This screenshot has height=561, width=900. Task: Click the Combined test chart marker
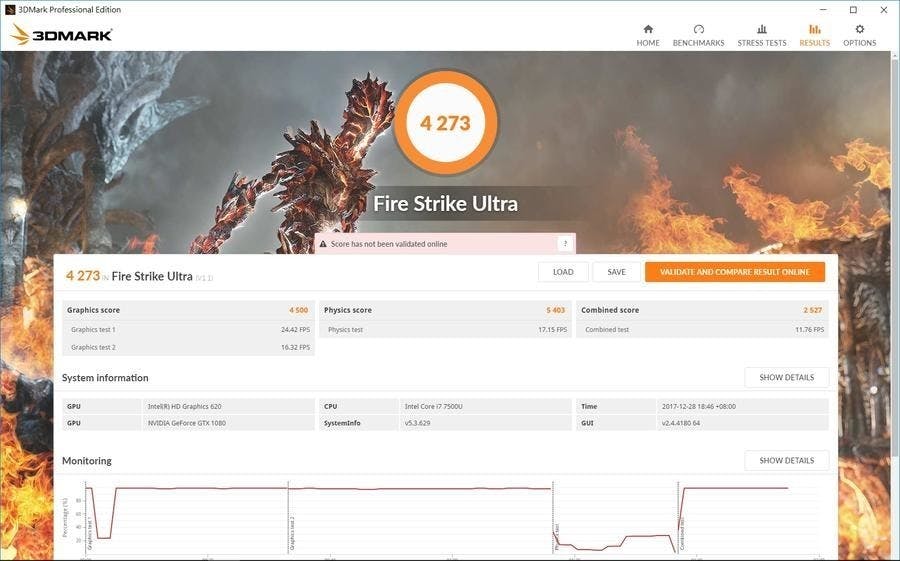pos(682,534)
